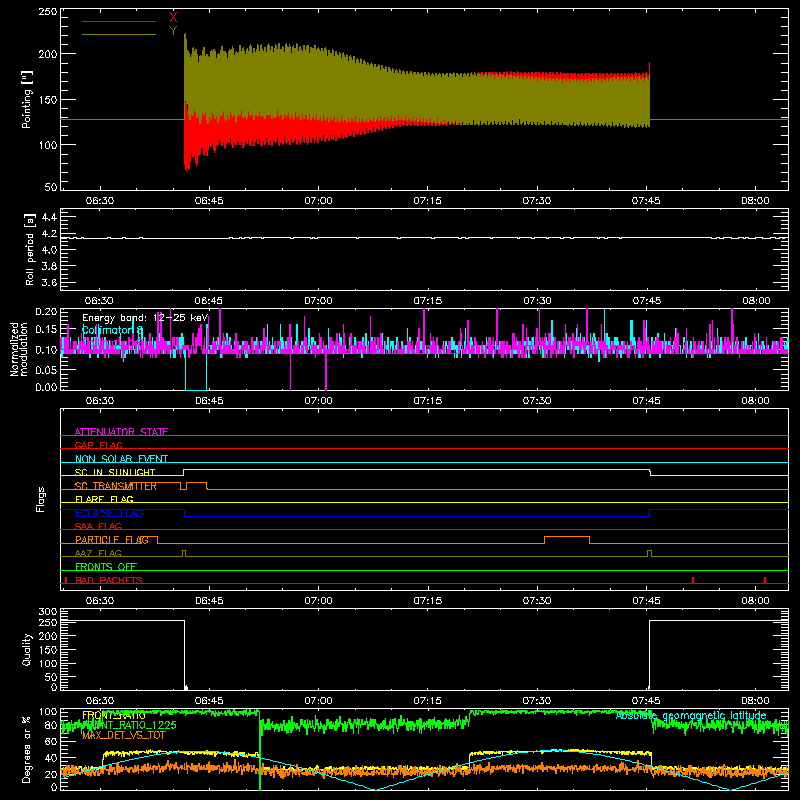Screen dimensions: 800x800
Task: Click the 07:45 label under Flags plot
Action: 646,601
